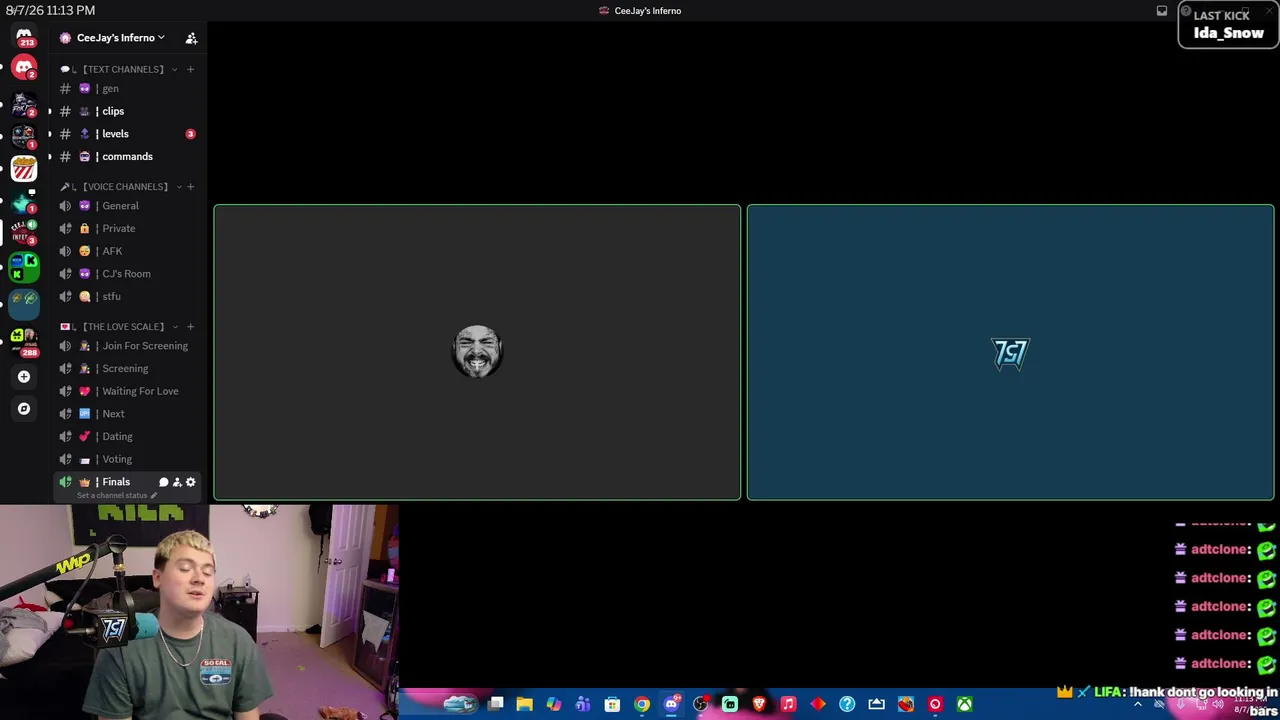
Task: Join the Voting voice channel
Action: 128,459
